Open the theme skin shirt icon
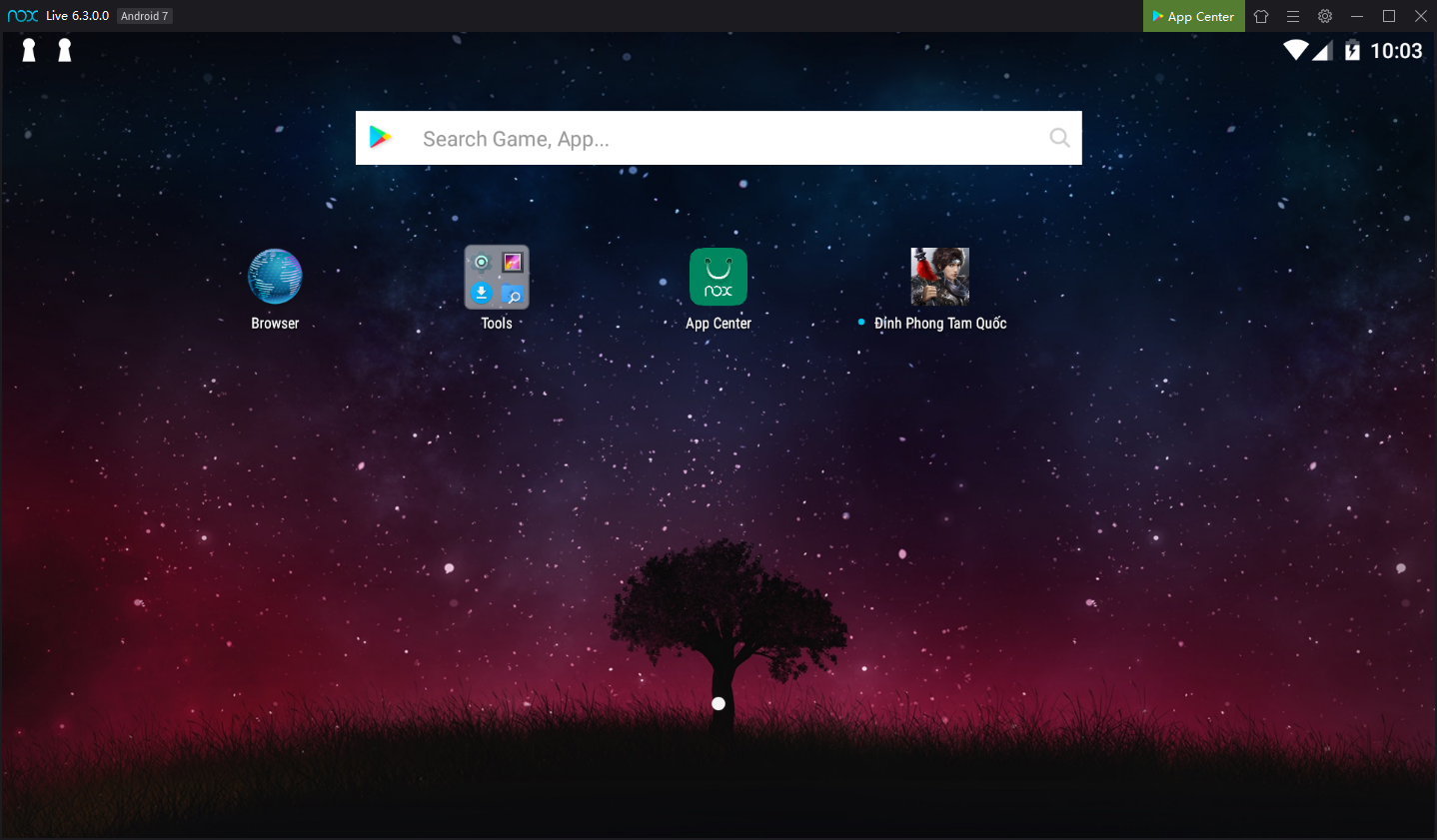 1261,16
